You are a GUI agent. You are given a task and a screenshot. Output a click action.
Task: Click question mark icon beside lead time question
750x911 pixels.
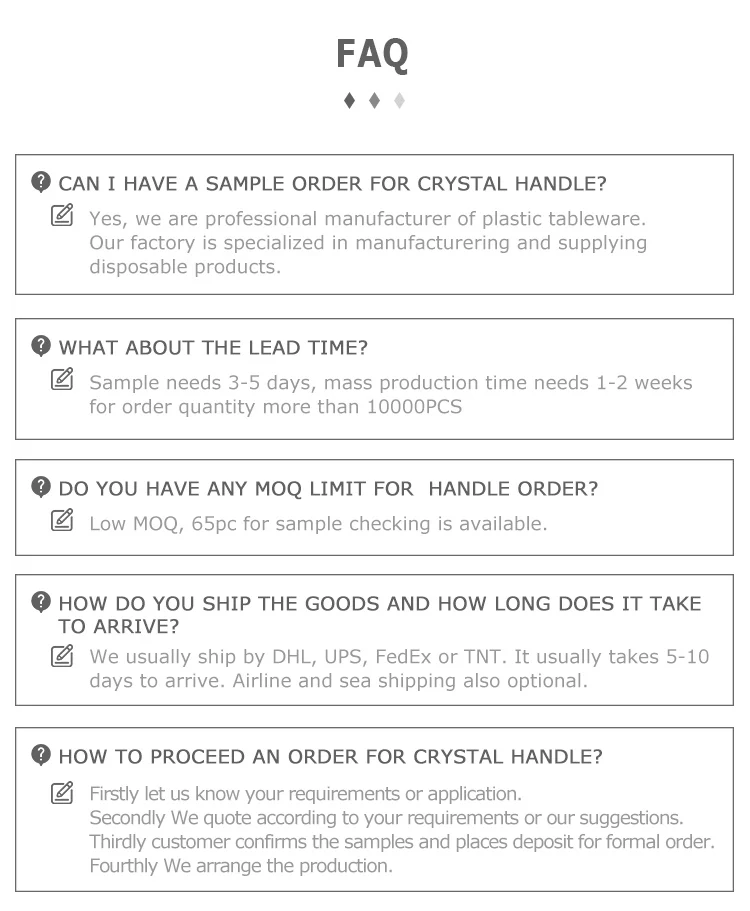(41, 346)
